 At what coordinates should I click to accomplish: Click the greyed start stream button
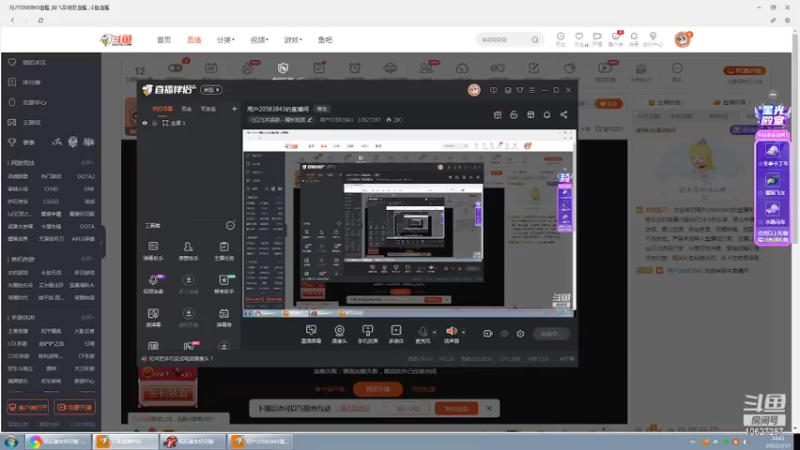(x=551, y=334)
